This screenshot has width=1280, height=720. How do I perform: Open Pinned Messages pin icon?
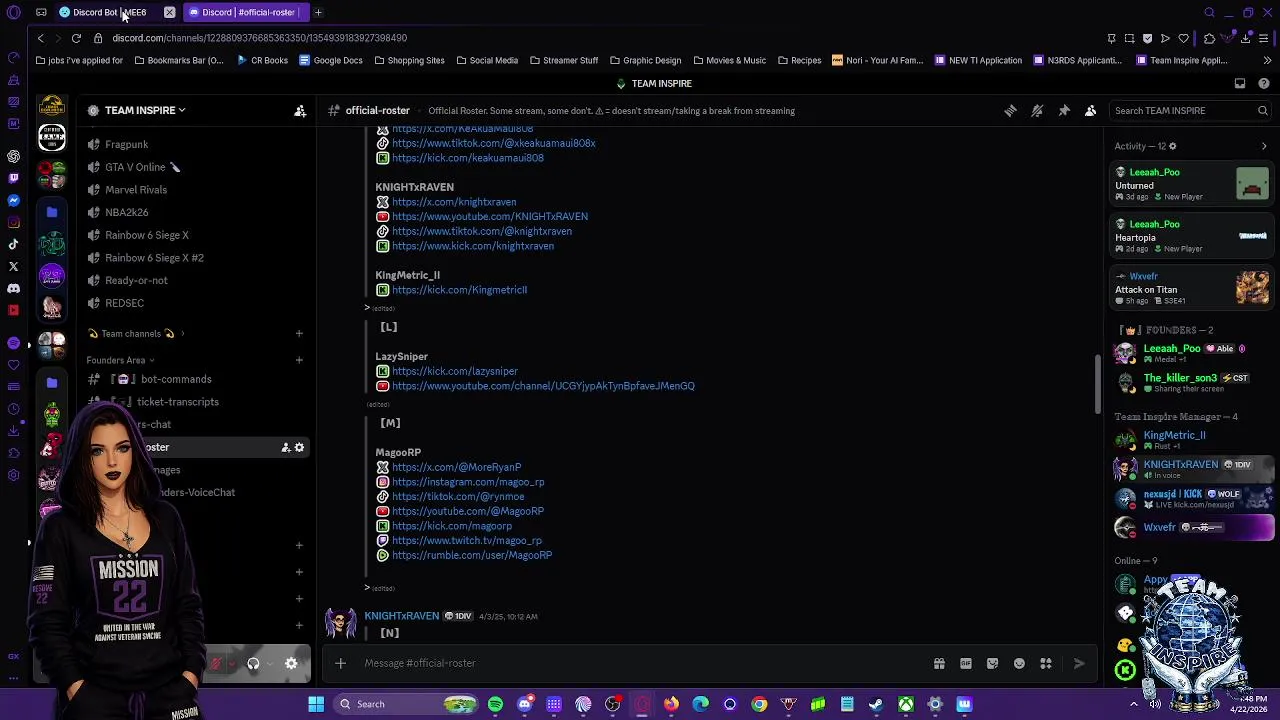(1064, 111)
